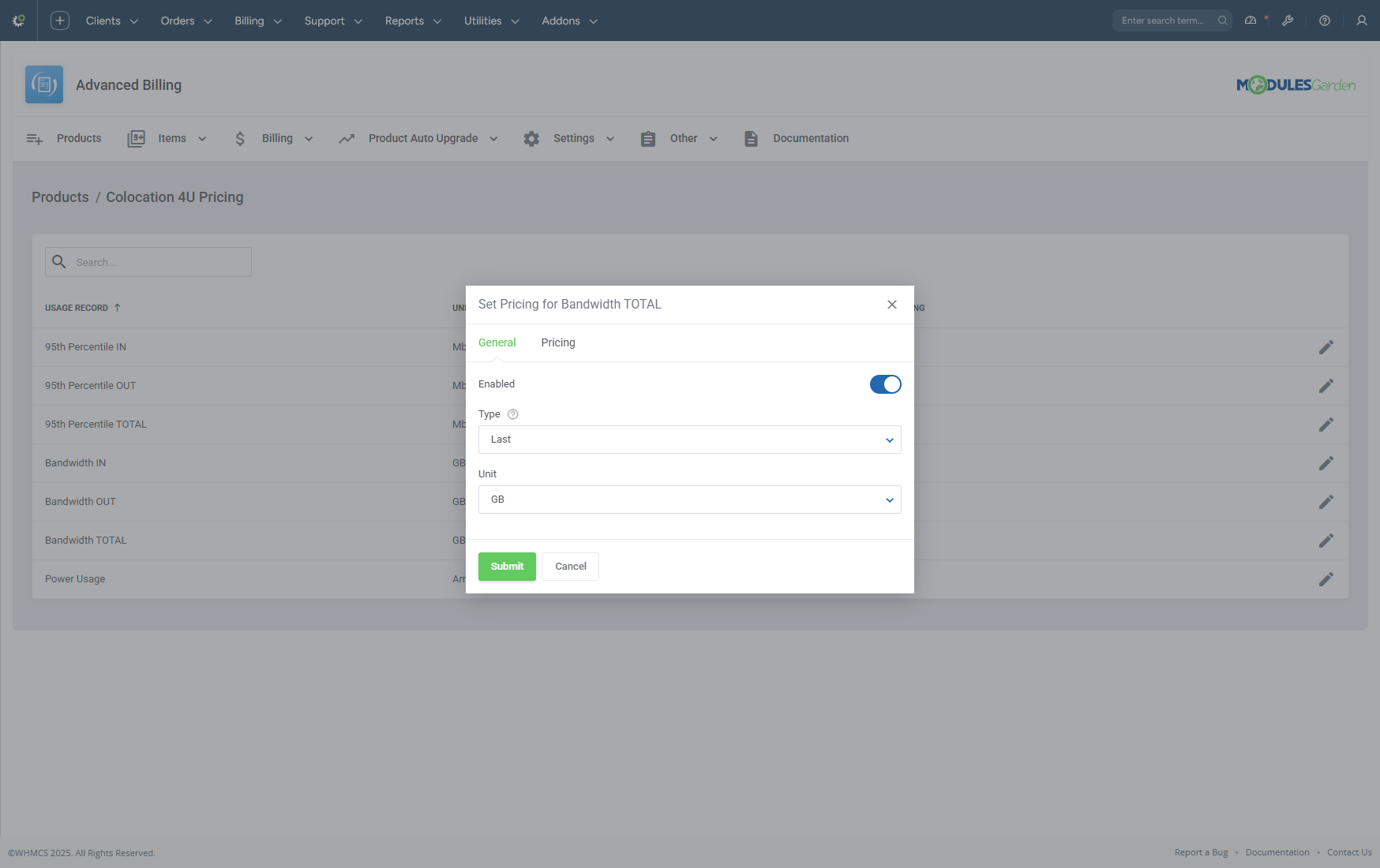Expand the Settings module menu

569,139
